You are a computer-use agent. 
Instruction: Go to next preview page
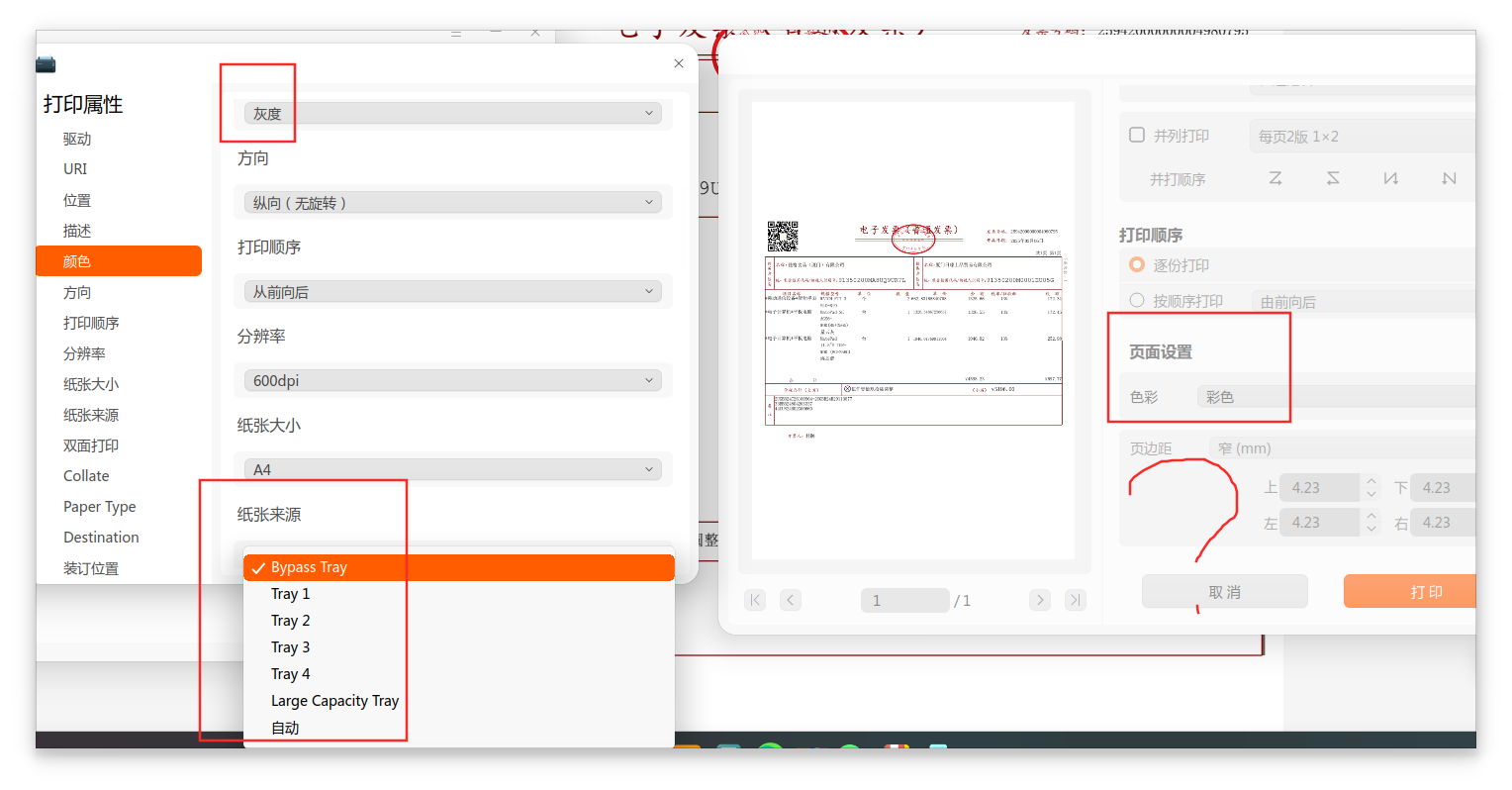(1039, 600)
